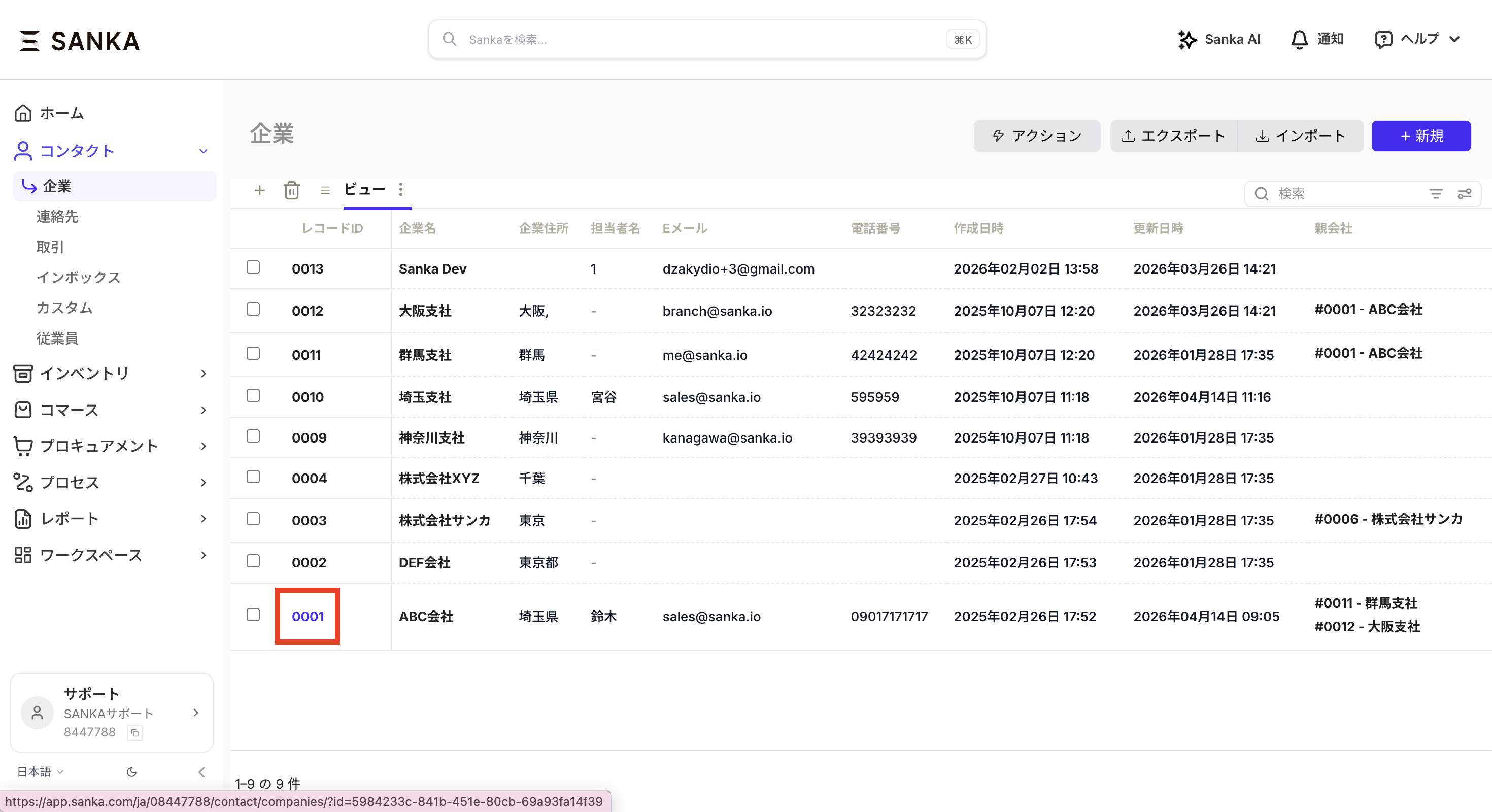The image size is (1492, 812).
Task: Open the 日本語 language dropdown
Action: click(x=40, y=772)
